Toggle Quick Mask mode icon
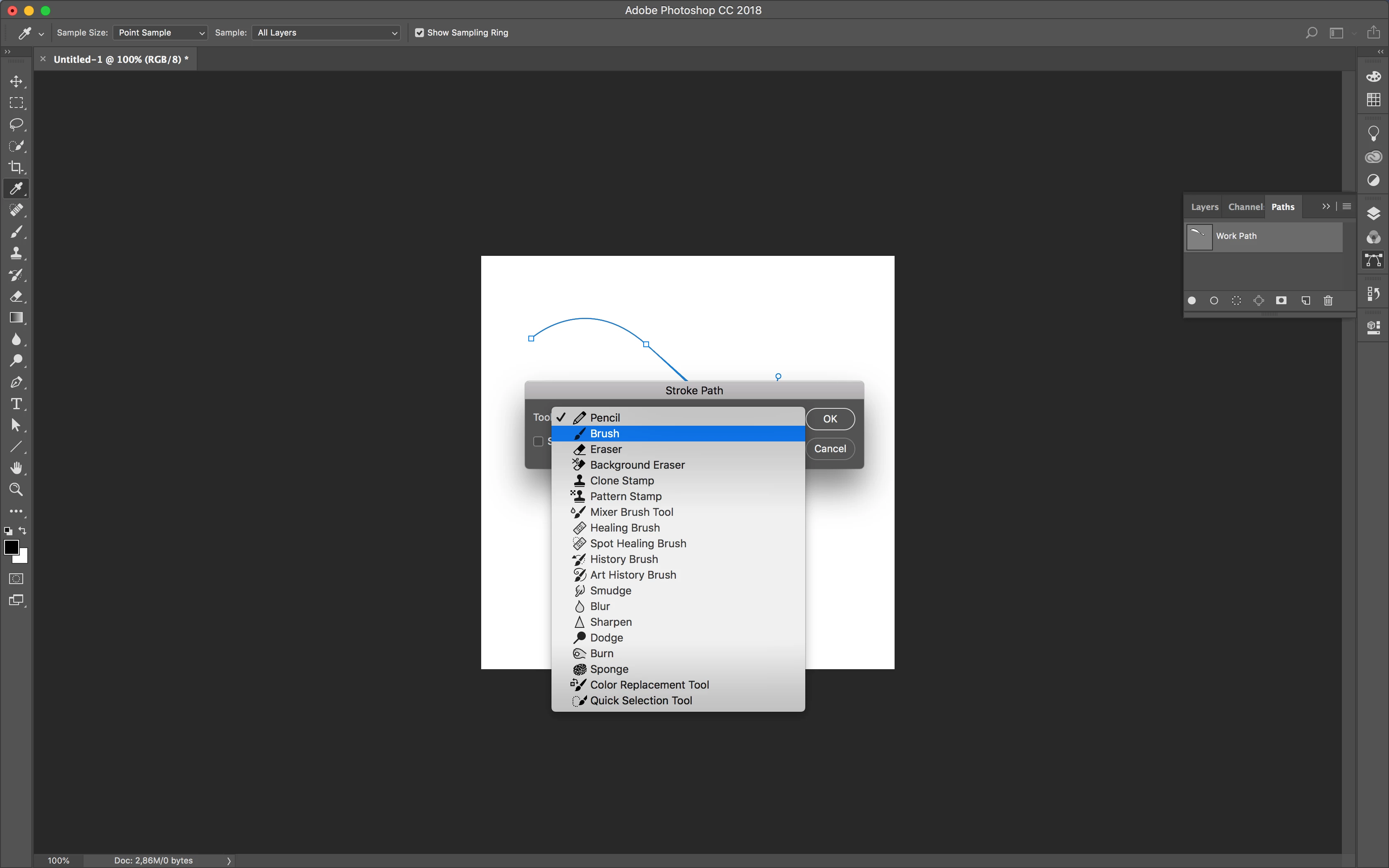The width and height of the screenshot is (1389, 868). point(16,579)
